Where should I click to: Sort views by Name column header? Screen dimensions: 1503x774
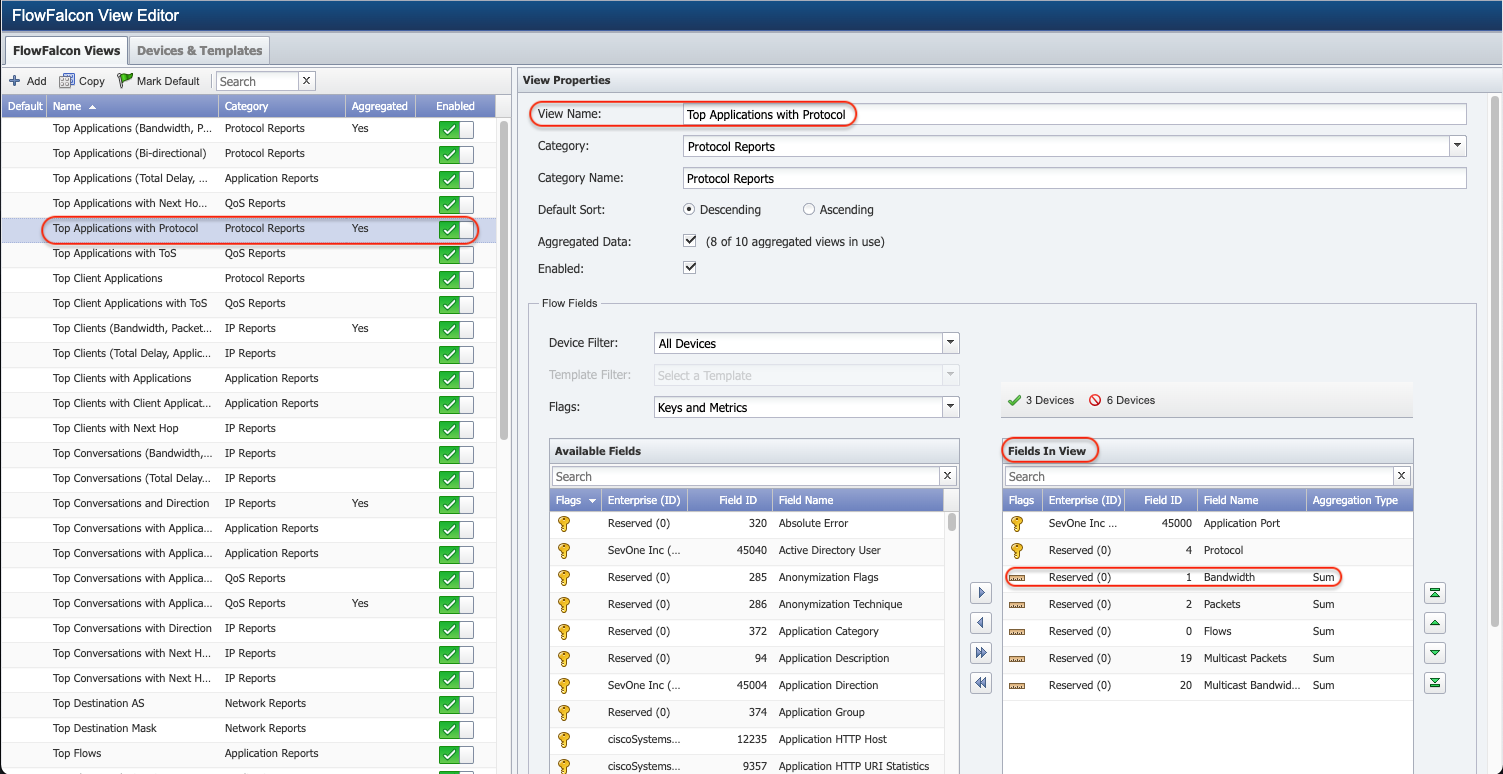pos(133,106)
